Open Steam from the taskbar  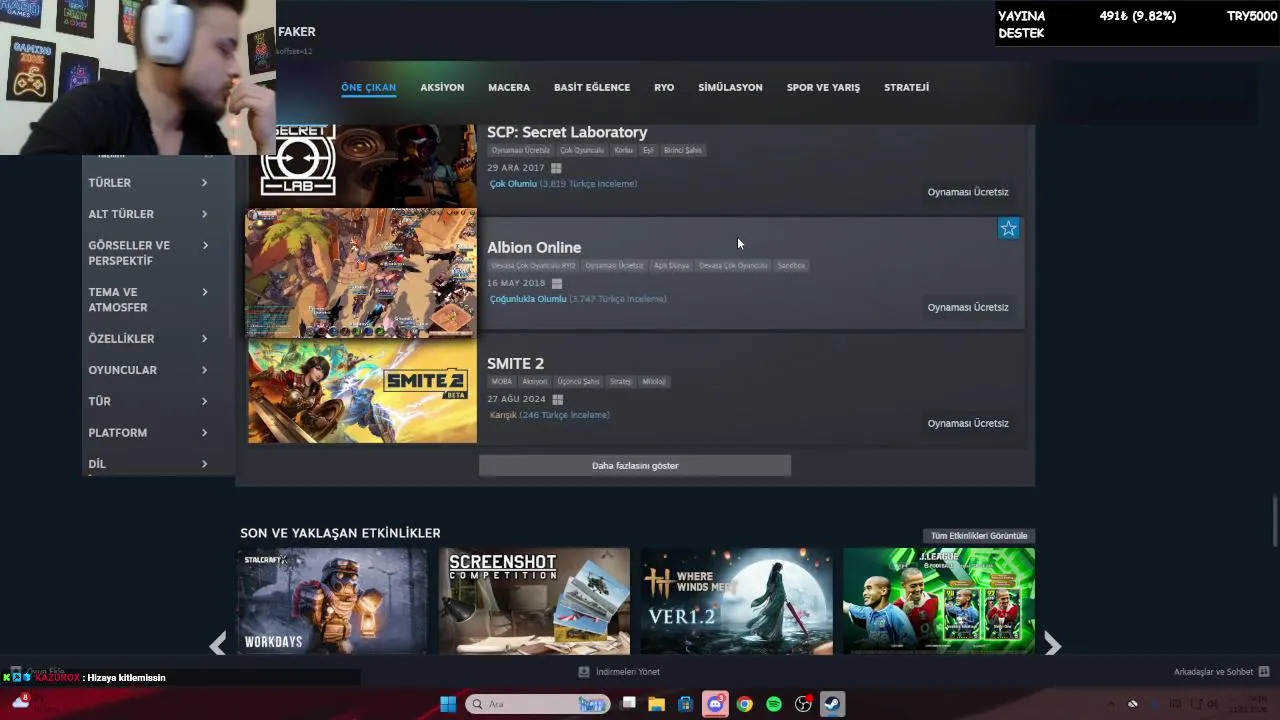[x=831, y=704]
